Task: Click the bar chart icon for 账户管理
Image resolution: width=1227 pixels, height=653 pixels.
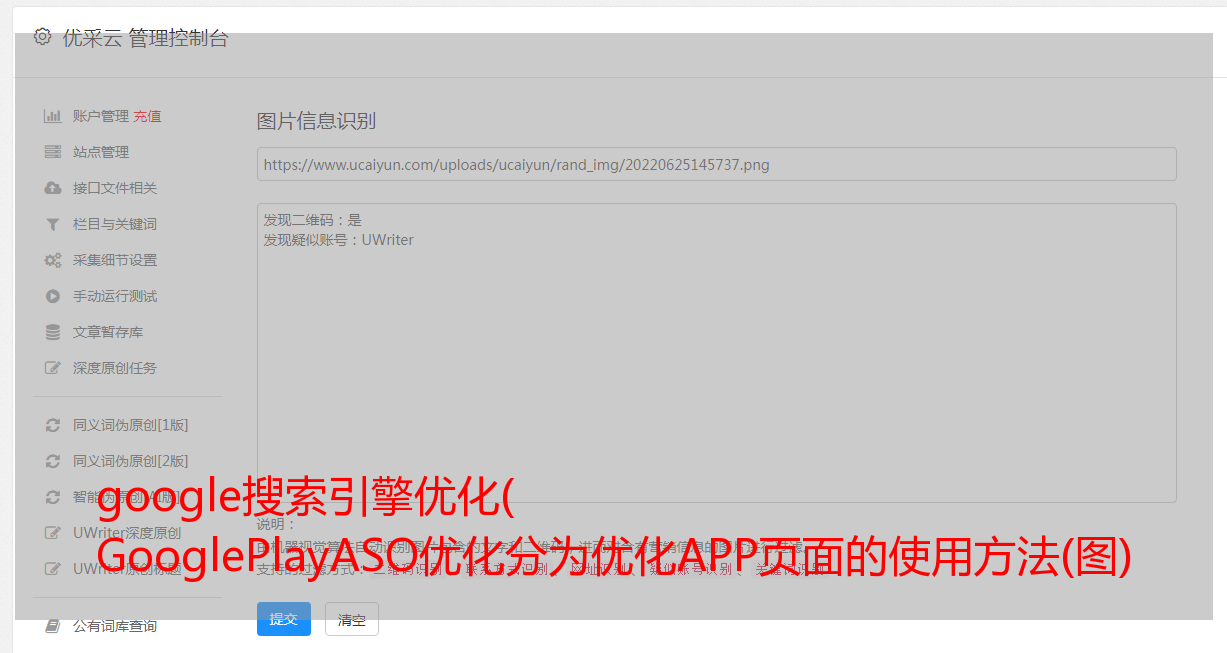Action: pyautogui.click(x=53, y=116)
